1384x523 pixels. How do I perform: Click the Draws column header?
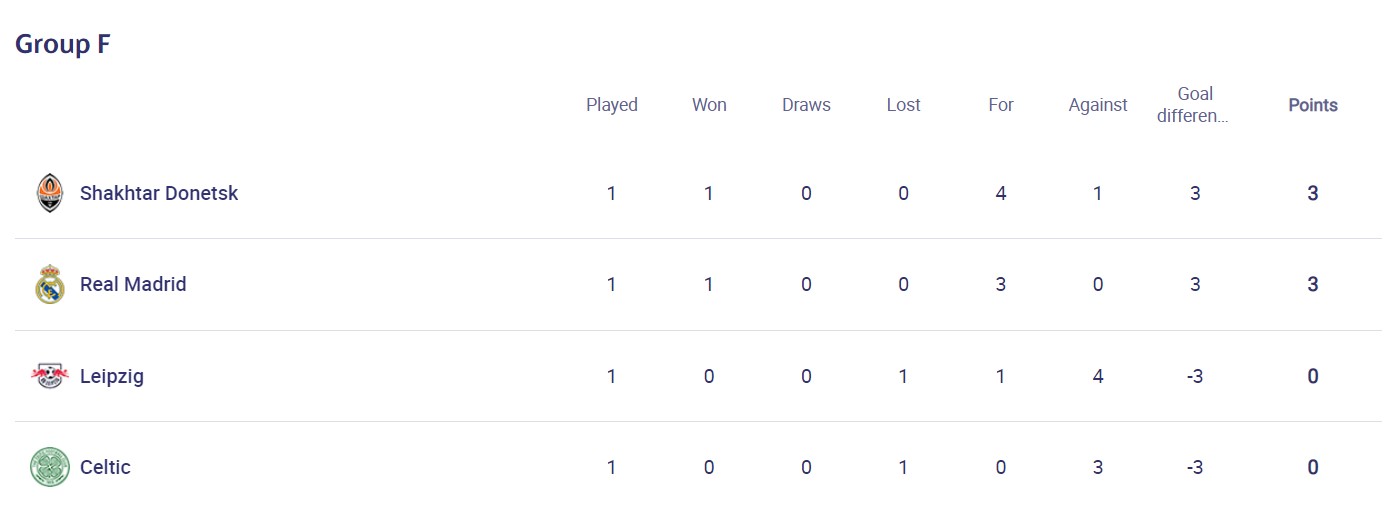[x=806, y=105]
